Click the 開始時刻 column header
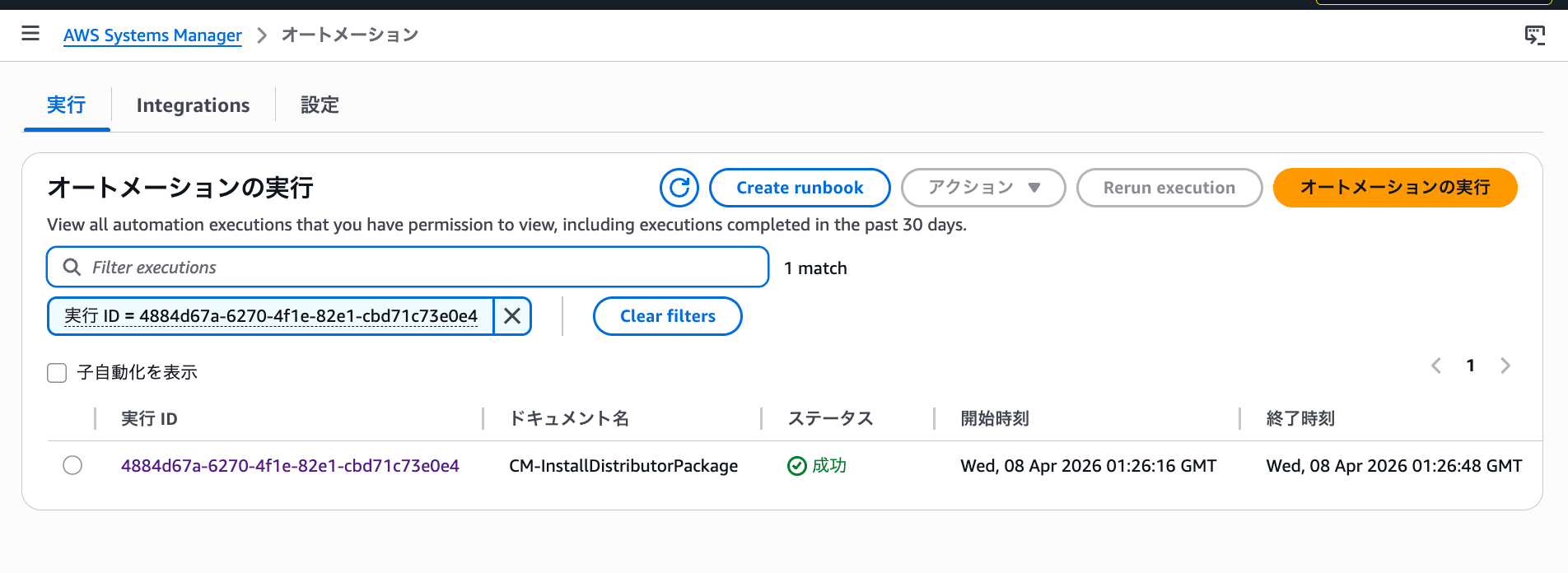The height and width of the screenshot is (573, 1568). pyautogui.click(x=995, y=419)
